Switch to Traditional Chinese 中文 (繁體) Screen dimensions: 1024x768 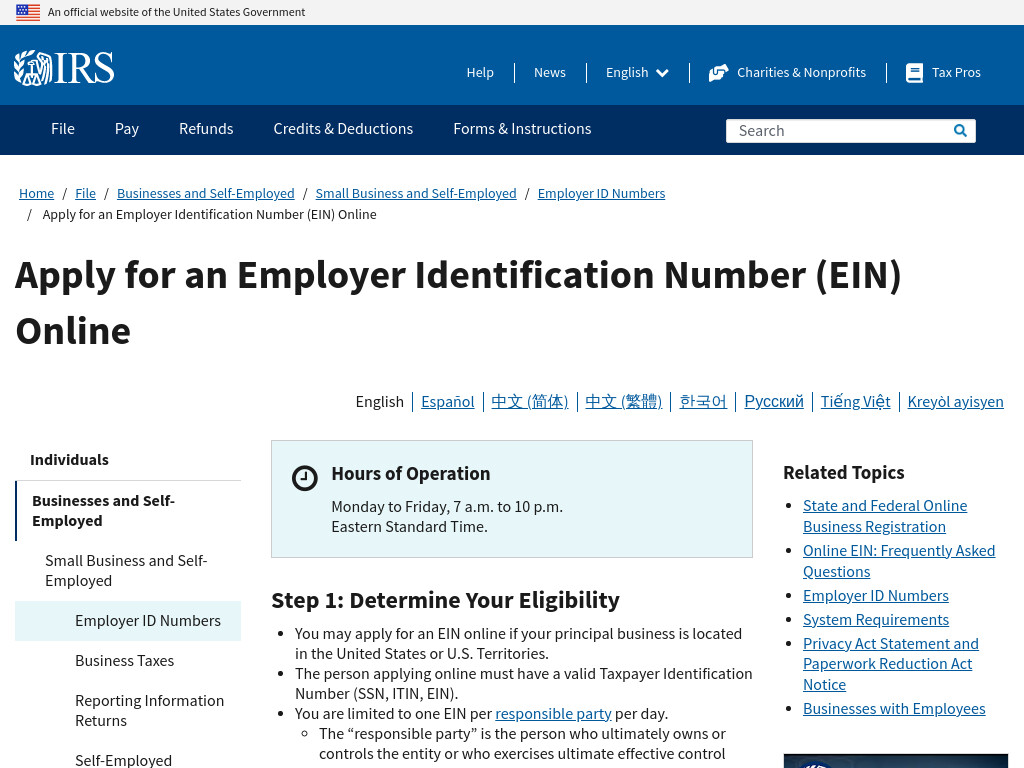click(624, 402)
